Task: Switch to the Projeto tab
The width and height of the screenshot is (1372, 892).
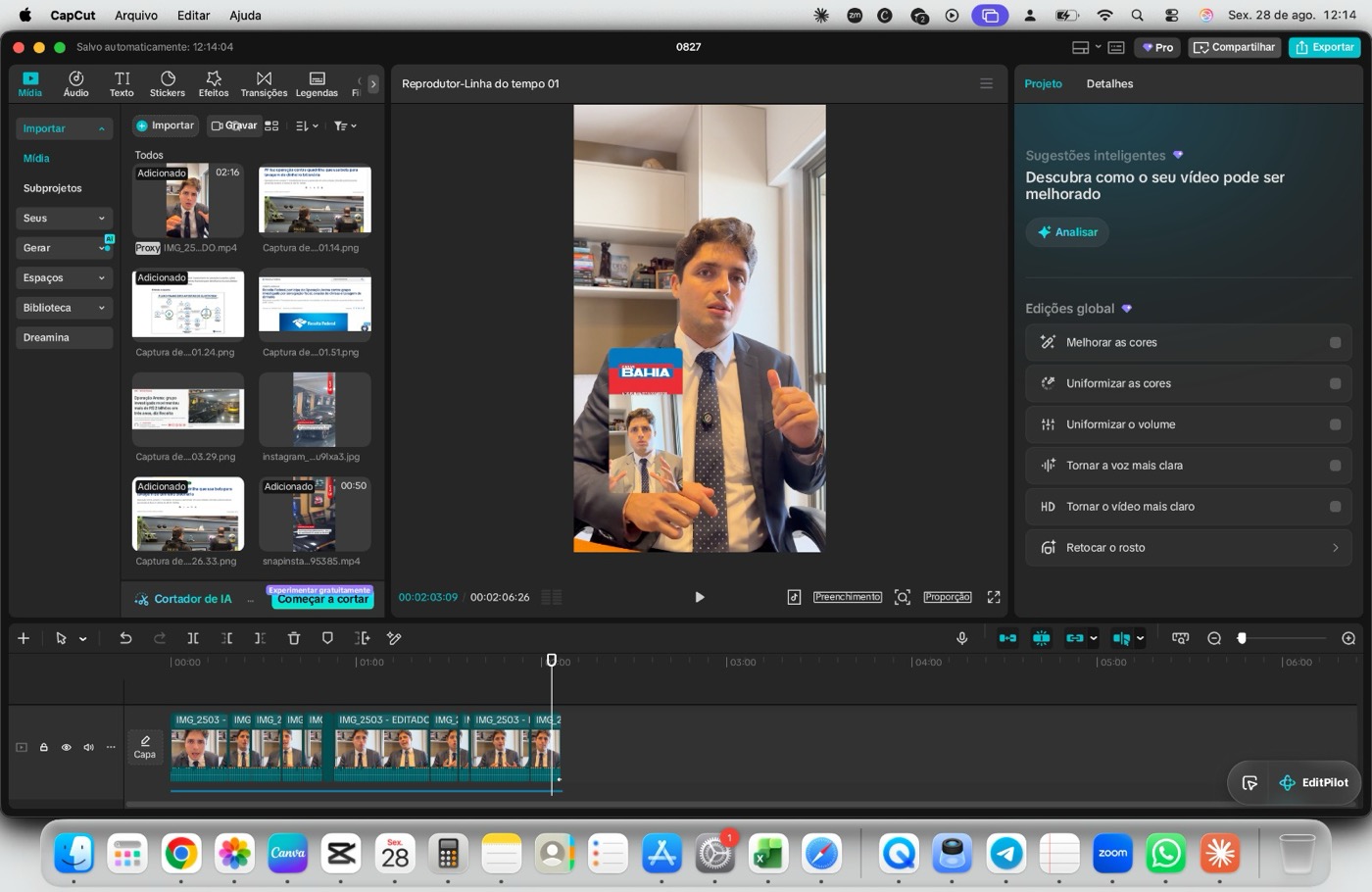Action: (x=1043, y=83)
